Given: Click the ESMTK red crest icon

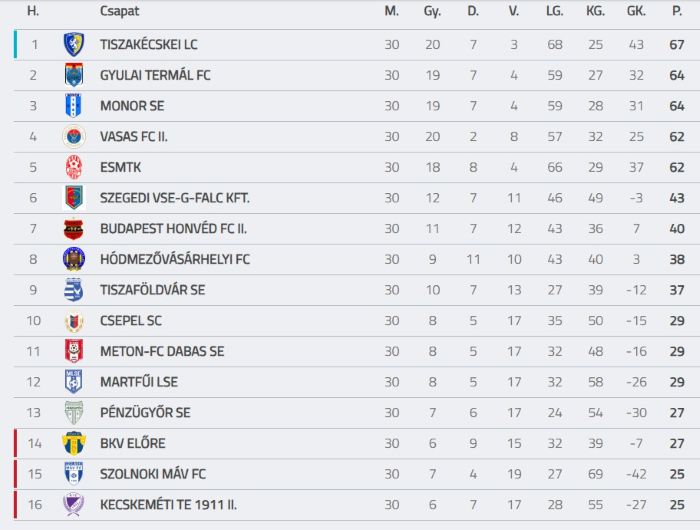Looking at the screenshot, I should [74, 167].
